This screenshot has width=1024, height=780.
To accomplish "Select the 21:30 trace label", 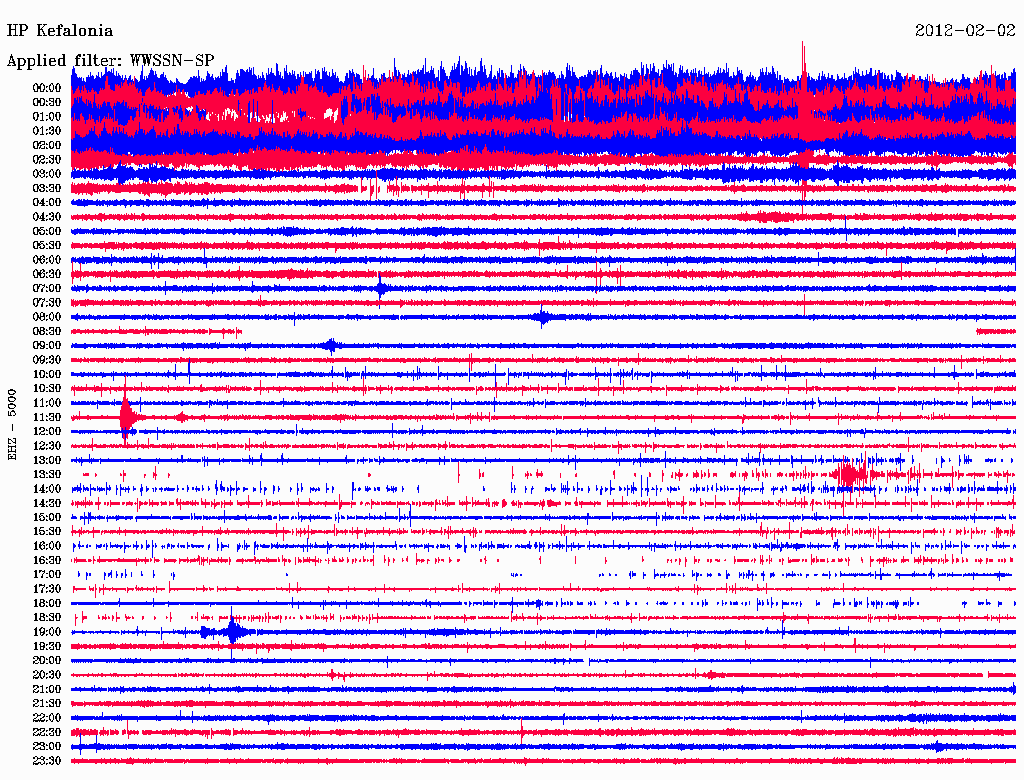I will click(x=46, y=704).
